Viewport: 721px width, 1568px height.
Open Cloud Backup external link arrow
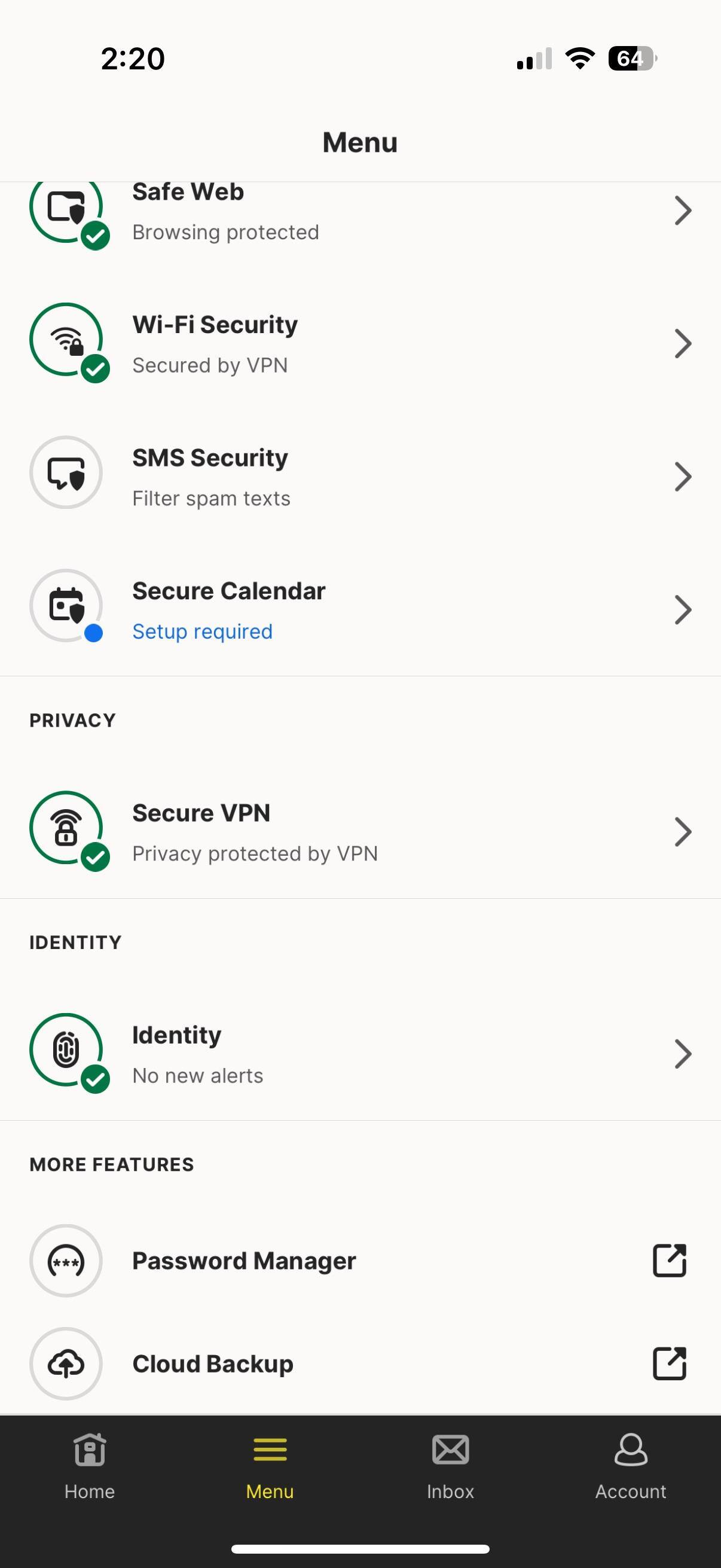(x=669, y=1363)
